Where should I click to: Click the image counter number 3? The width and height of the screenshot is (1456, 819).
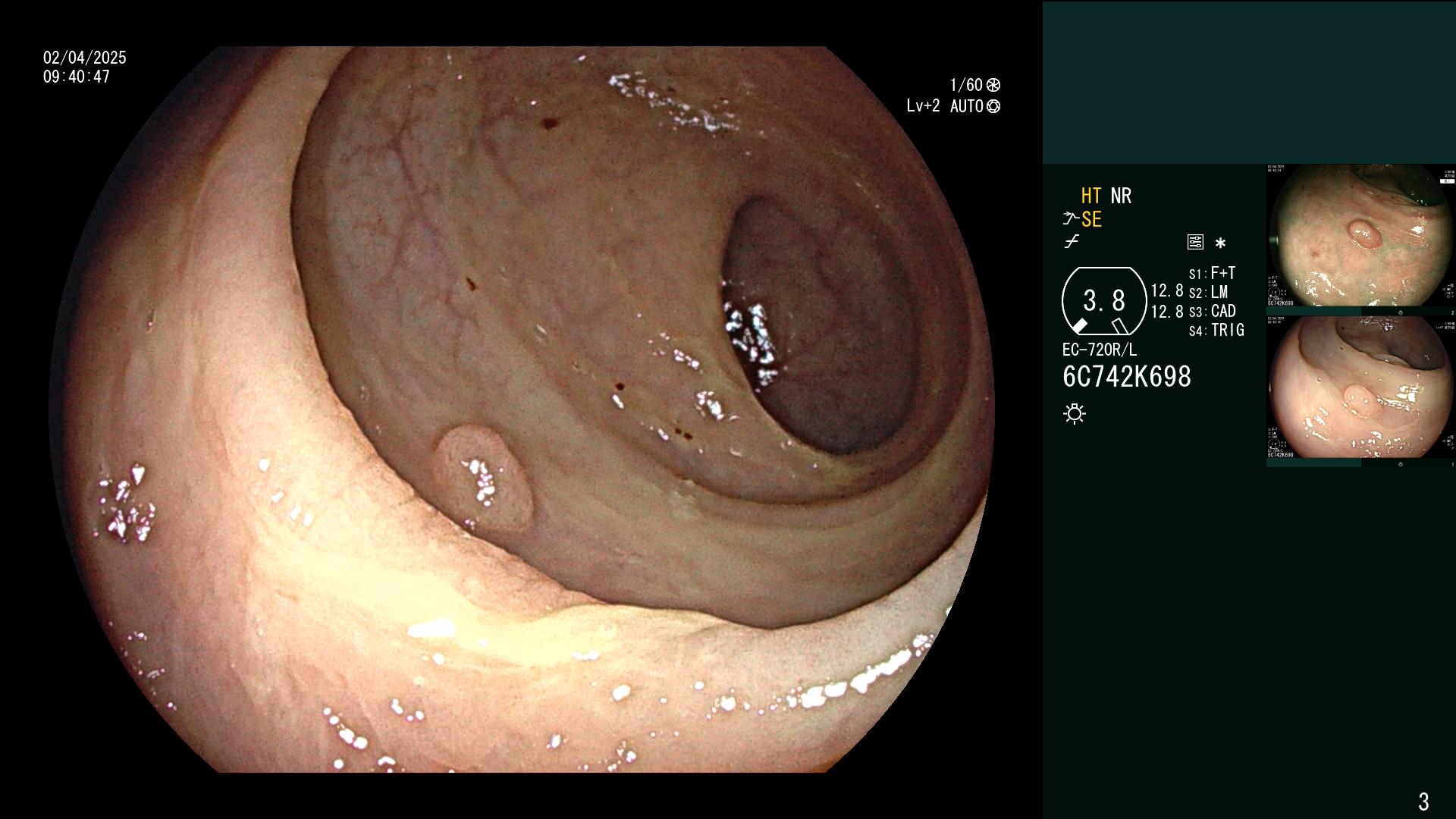coord(1423,801)
